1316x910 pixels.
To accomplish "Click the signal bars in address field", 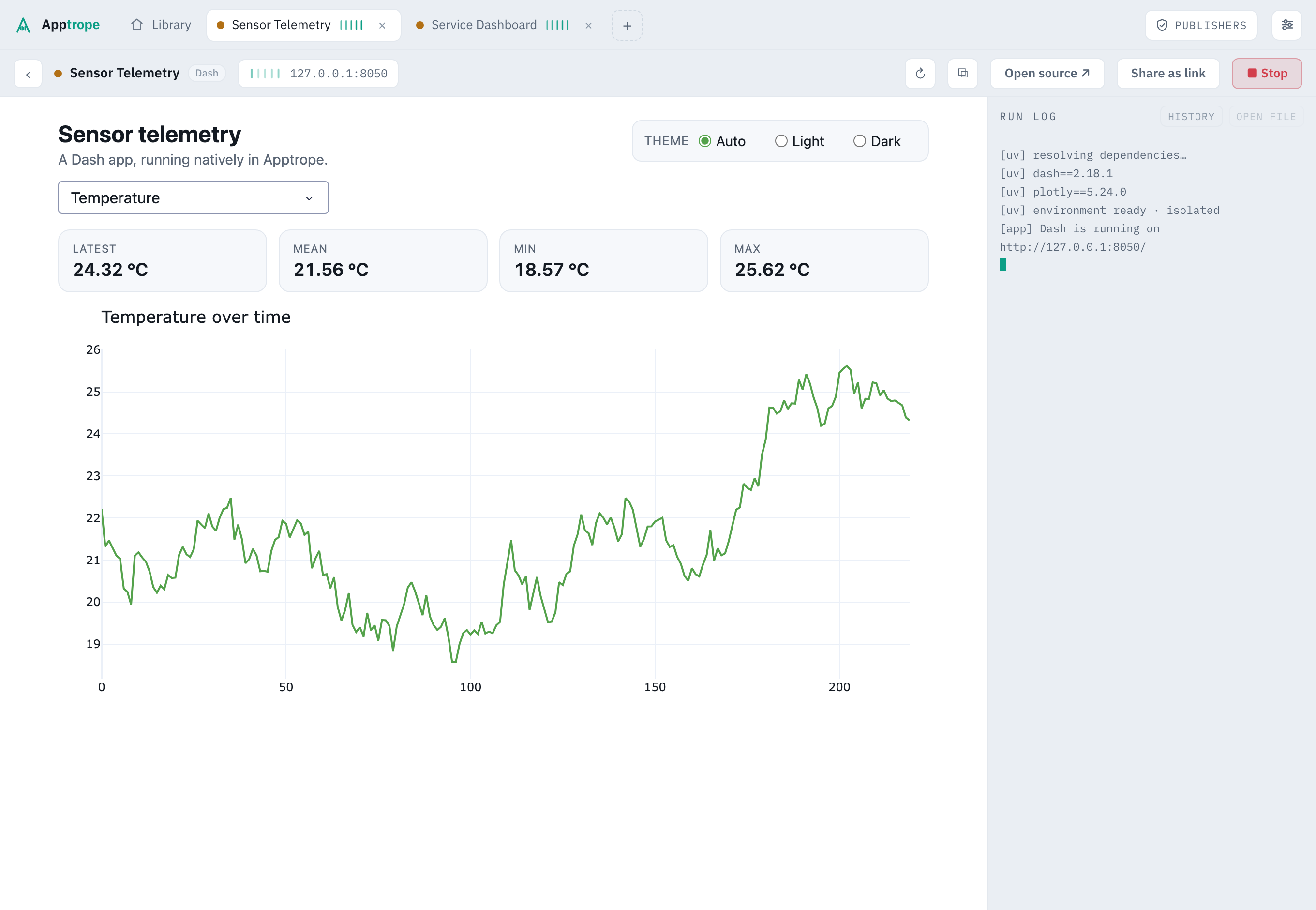I will coord(266,74).
